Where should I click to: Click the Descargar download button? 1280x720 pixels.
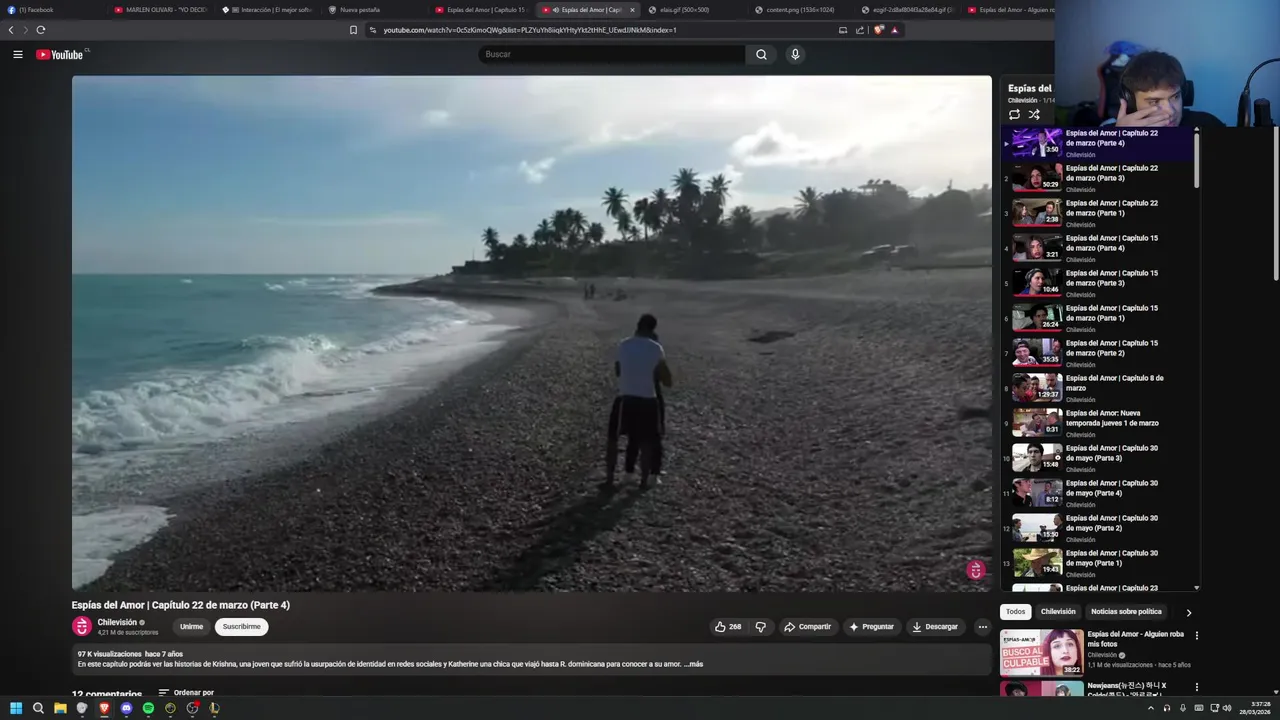point(935,627)
